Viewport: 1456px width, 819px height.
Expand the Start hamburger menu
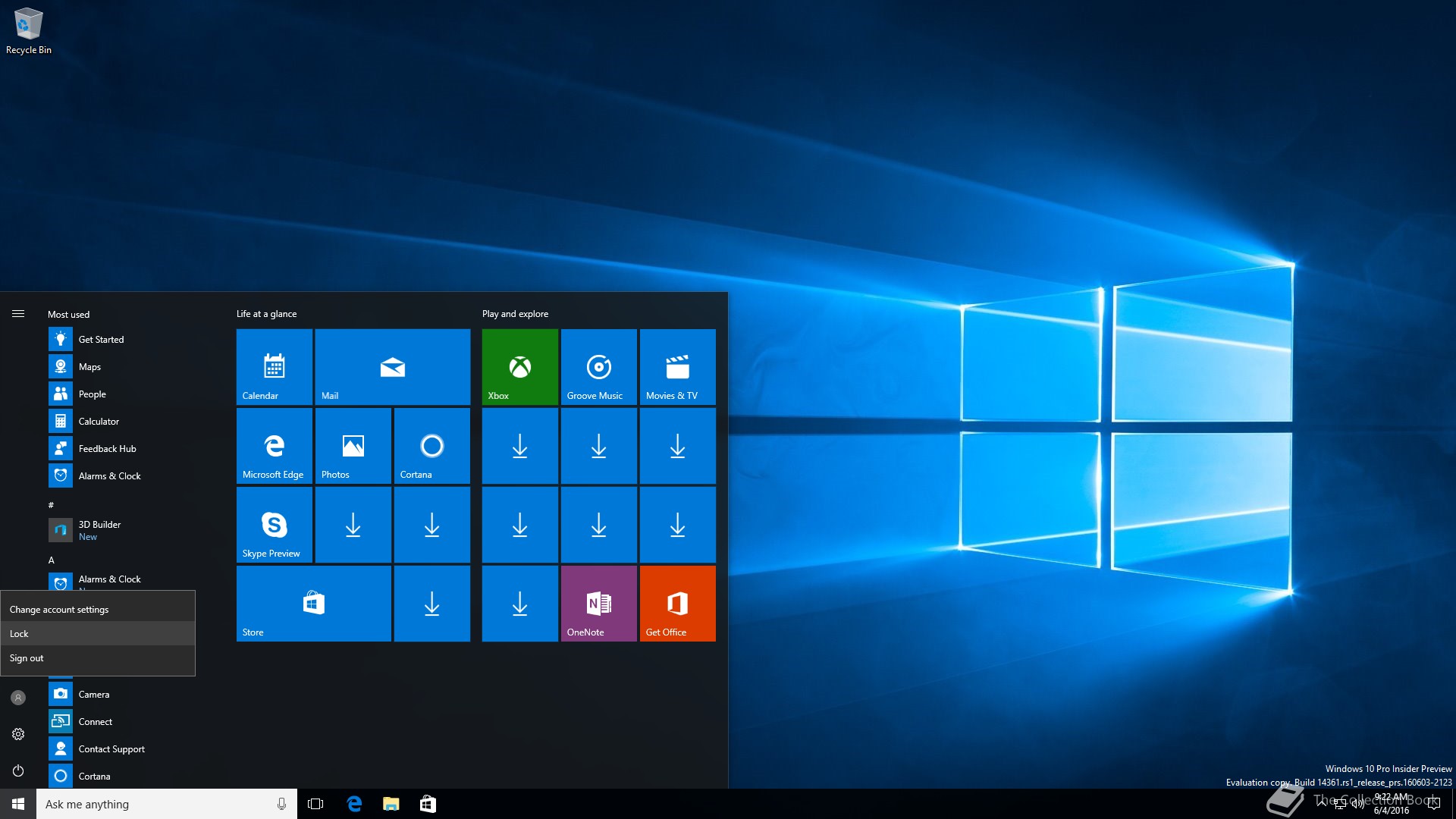click(18, 313)
